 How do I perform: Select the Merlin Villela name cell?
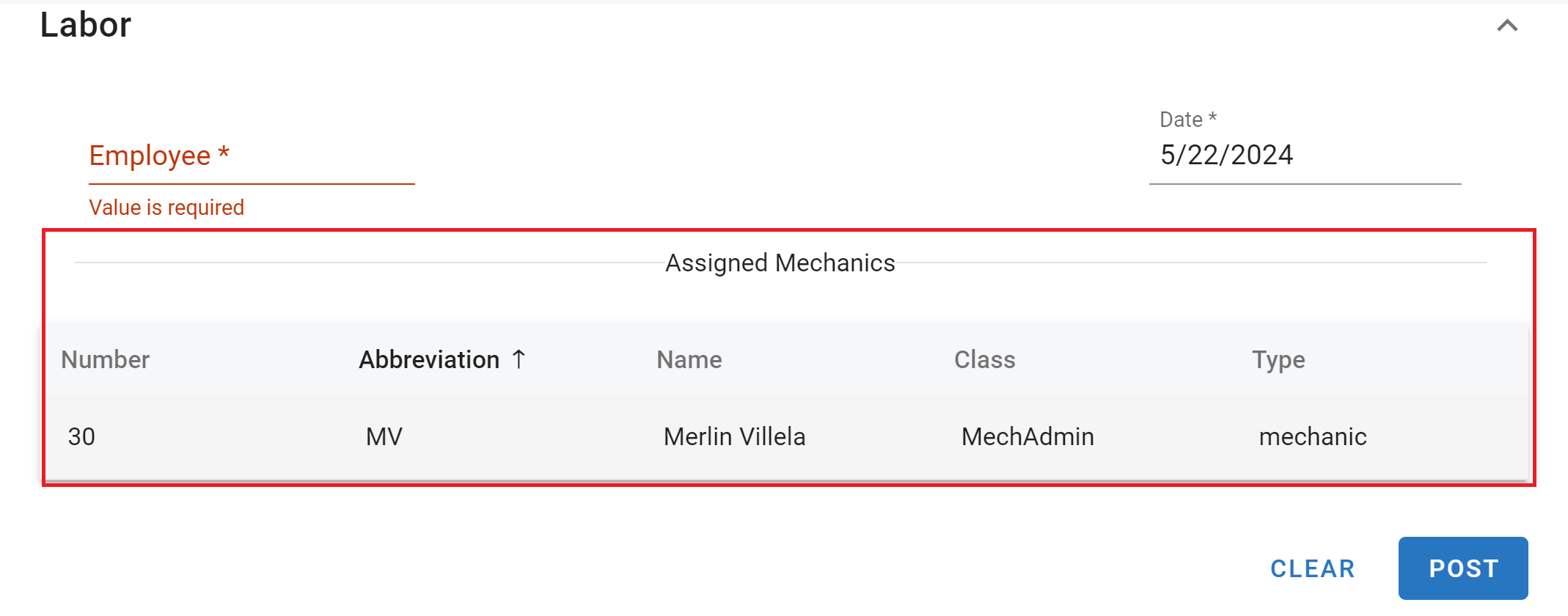(x=734, y=437)
